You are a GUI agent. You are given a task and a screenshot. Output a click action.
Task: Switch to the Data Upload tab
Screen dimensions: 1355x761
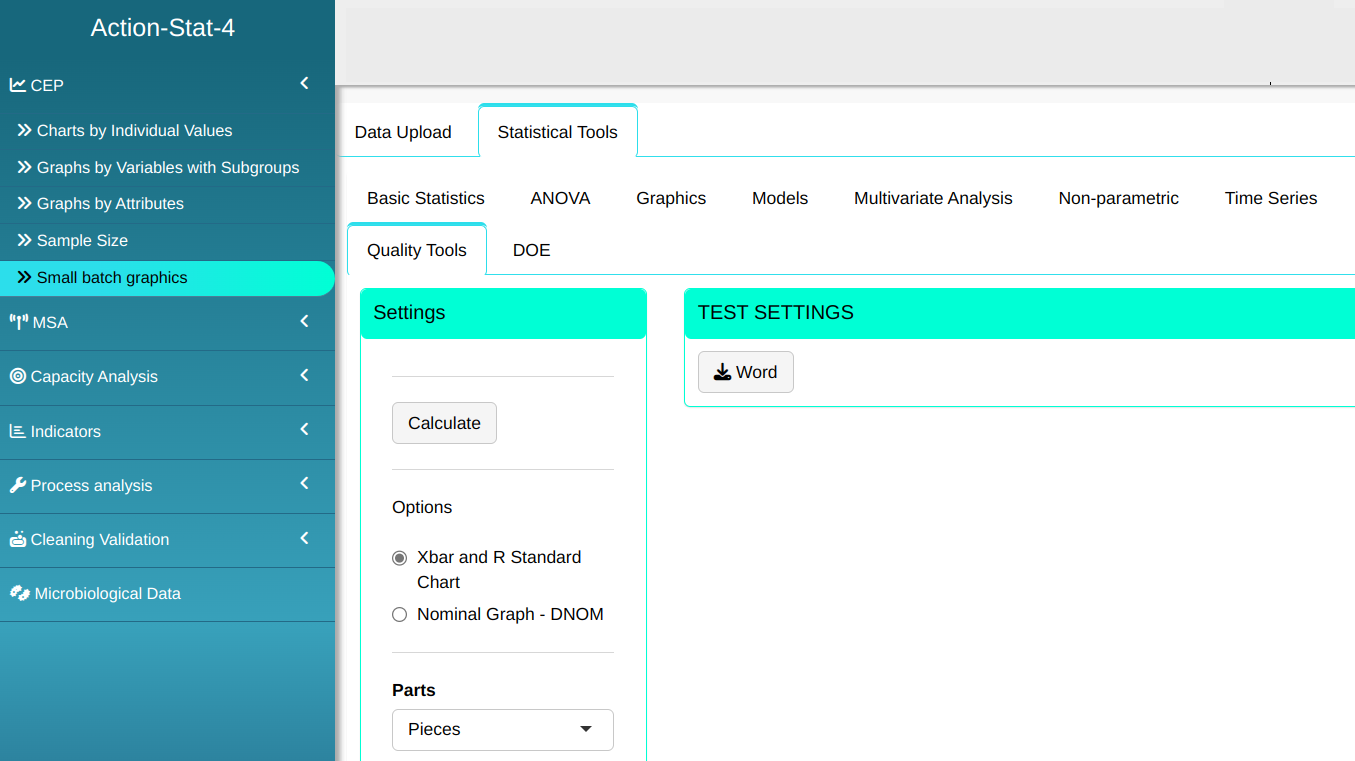coord(403,132)
